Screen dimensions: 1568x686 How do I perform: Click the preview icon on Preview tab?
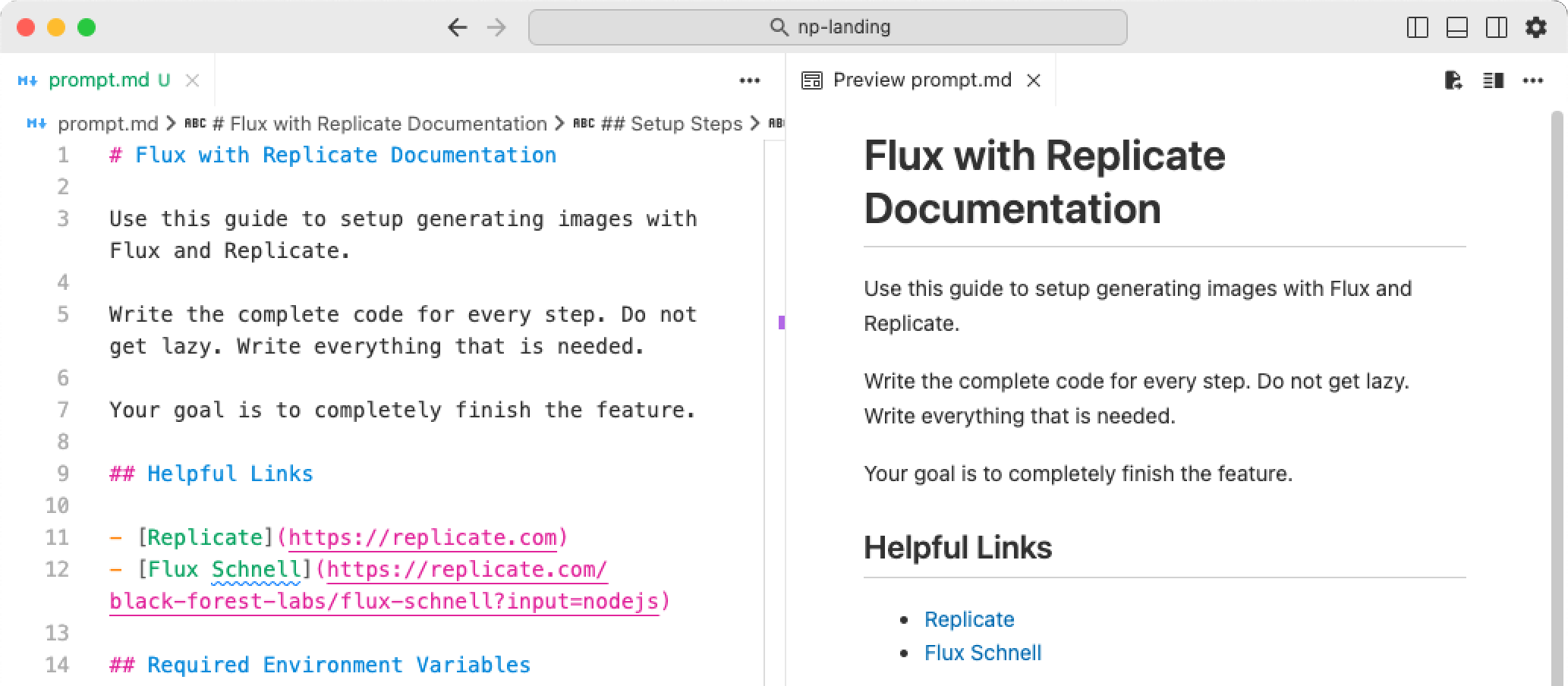[812, 80]
